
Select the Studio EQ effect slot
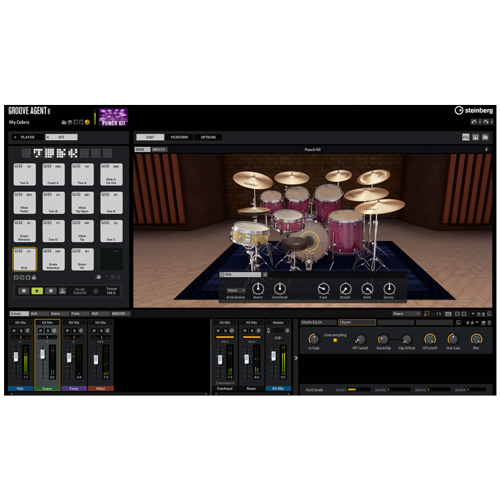click(x=318, y=322)
